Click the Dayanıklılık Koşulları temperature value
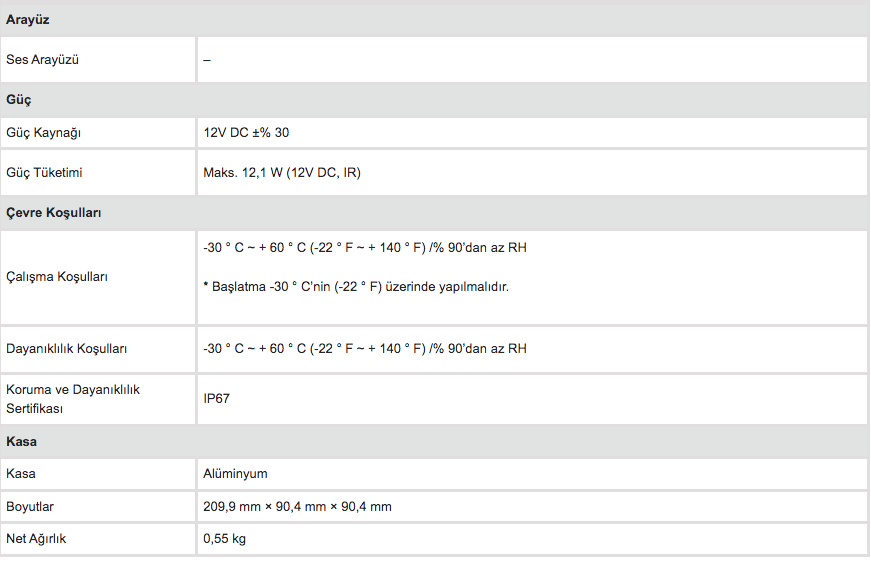Viewport: 871px width, 565px height. (365, 349)
